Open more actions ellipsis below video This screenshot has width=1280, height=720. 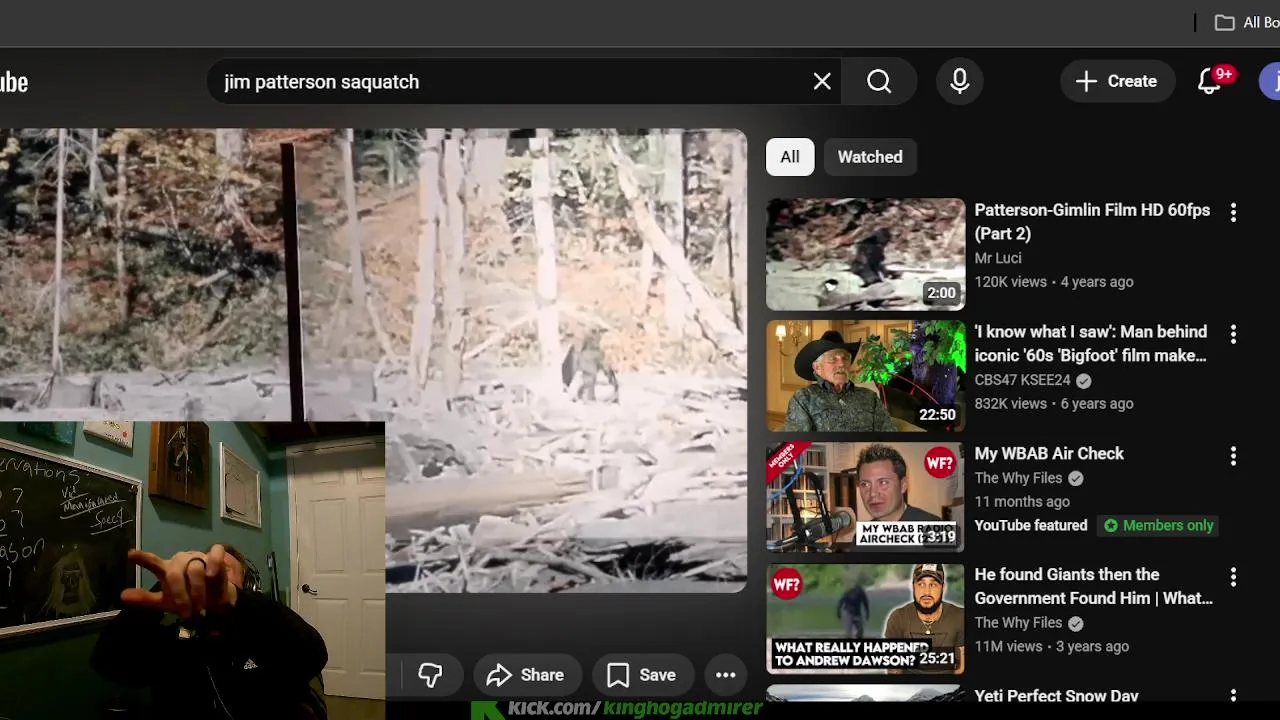(x=726, y=675)
